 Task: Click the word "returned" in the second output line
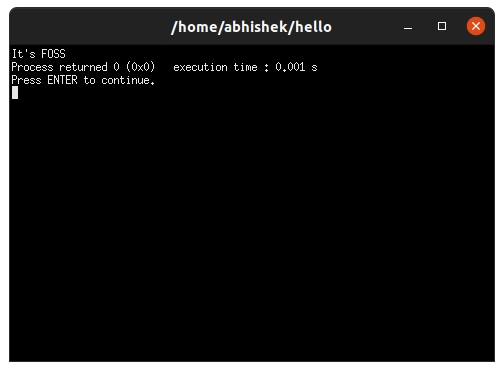(x=83, y=67)
